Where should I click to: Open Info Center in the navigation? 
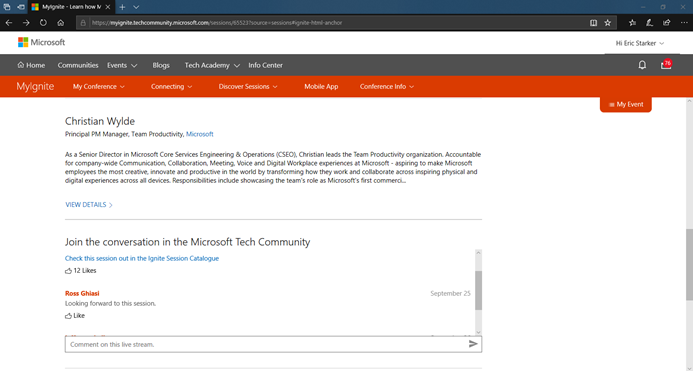pyautogui.click(x=265, y=65)
